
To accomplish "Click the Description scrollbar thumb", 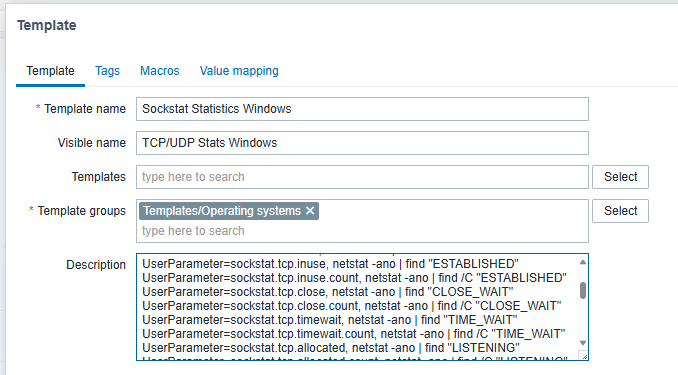I will click(583, 290).
